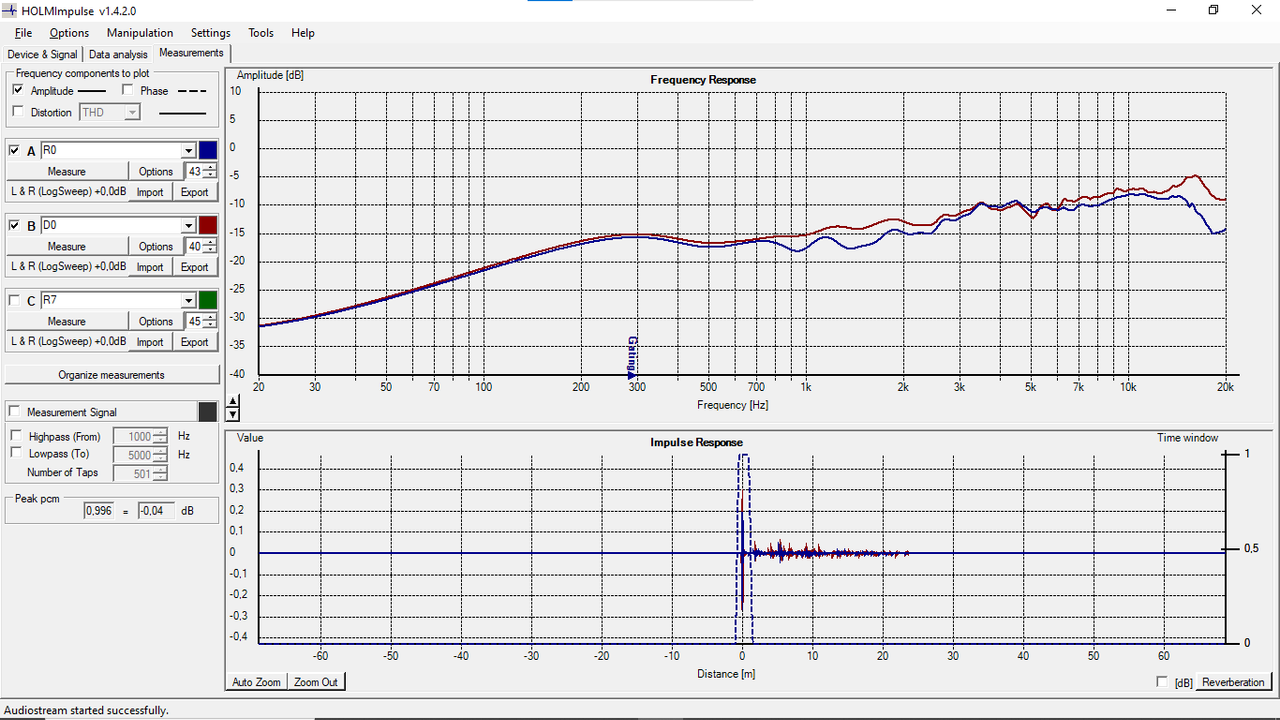1280x720 pixels.
Task: Uncheck measurement B checkbox
Action: pos(14,225)
